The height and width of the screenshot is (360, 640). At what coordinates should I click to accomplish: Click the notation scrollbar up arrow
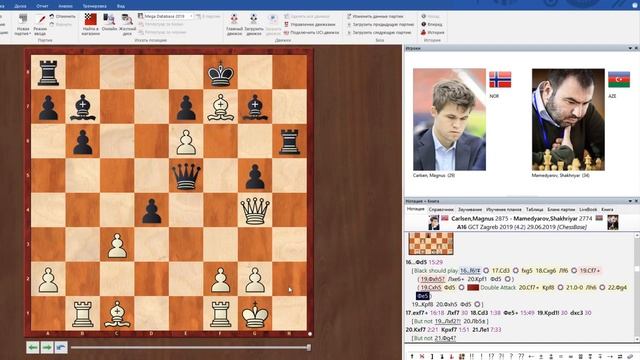pos(637,236)
